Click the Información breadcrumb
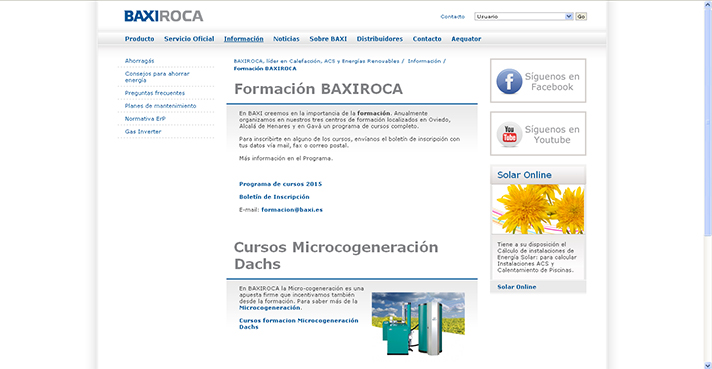The width and height of the screenshot is (712, 369). tap(424, 61)
